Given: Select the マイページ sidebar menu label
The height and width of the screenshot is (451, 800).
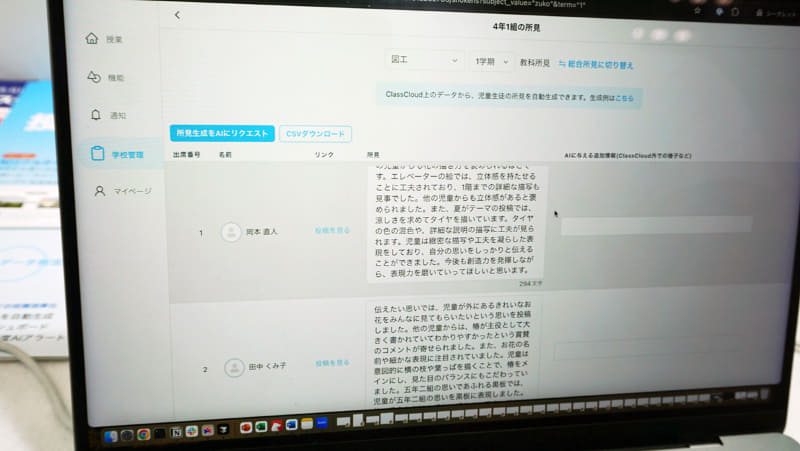Looking at the screenshot, I should 132,191.
